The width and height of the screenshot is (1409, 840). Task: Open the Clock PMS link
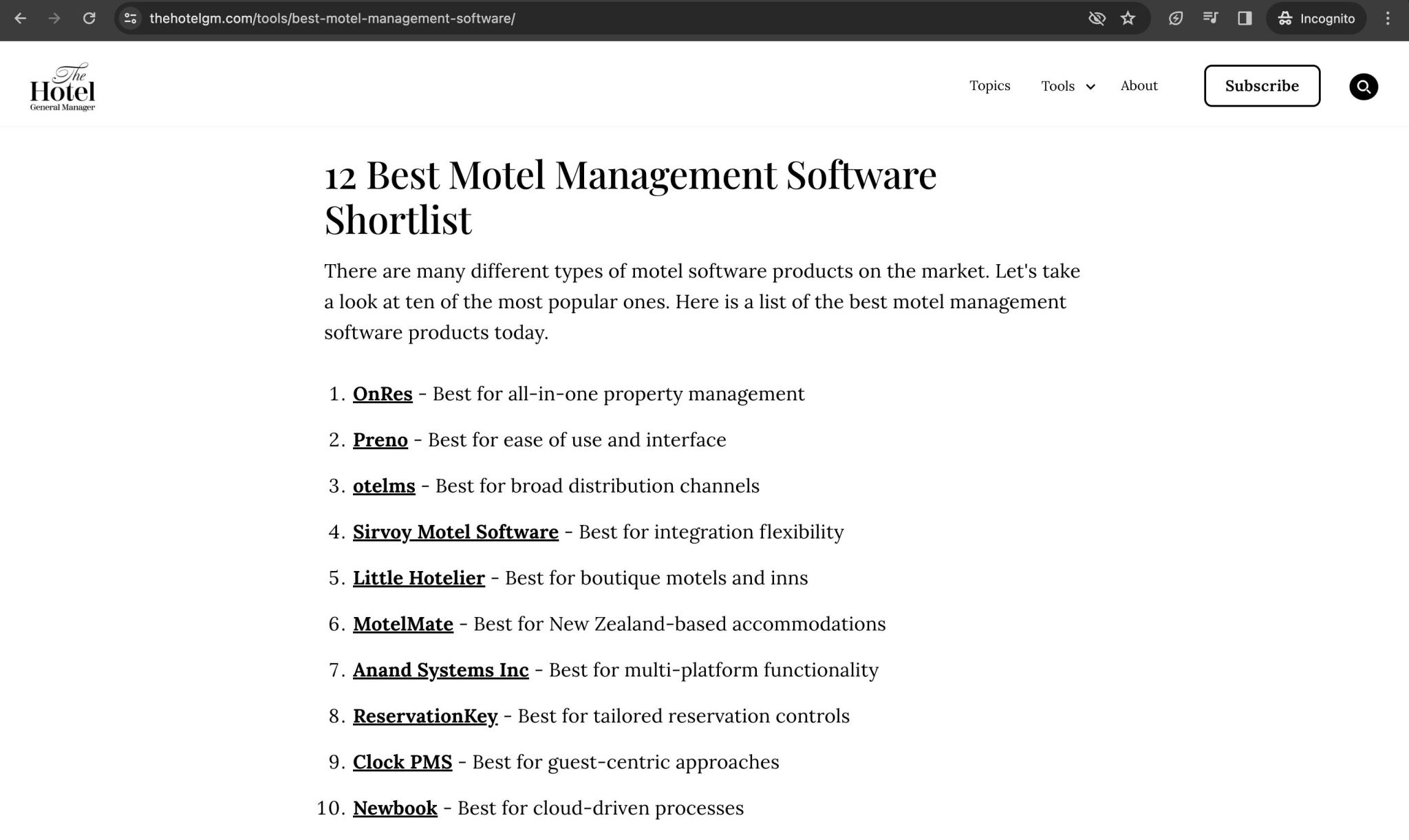click(x=402, y=762)
